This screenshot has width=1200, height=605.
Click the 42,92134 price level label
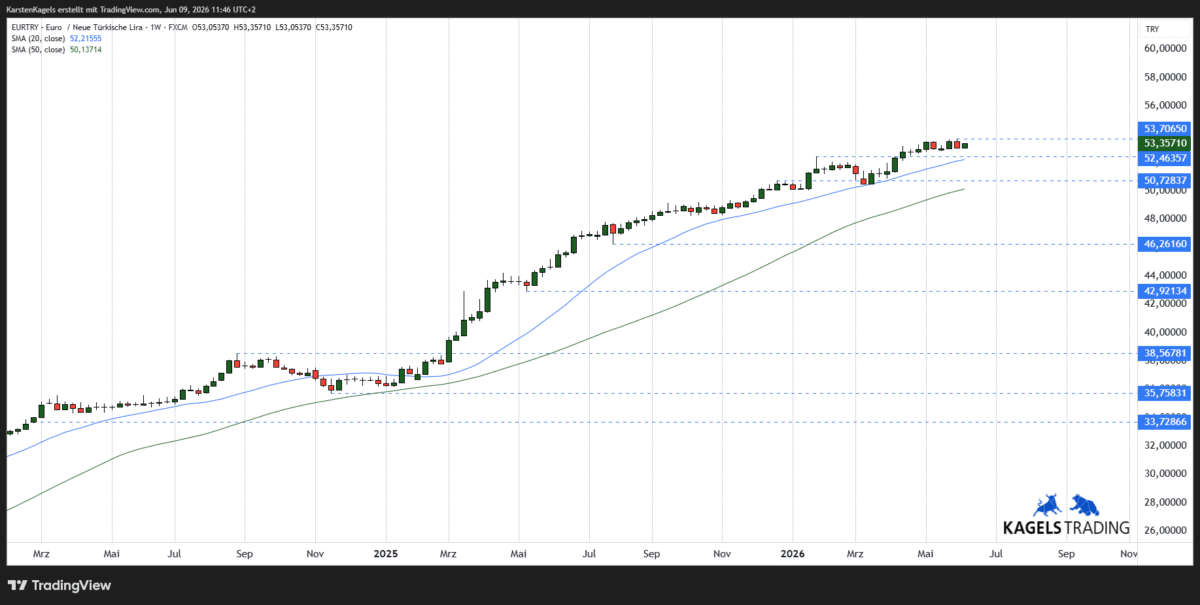(x=1165, y=291)
